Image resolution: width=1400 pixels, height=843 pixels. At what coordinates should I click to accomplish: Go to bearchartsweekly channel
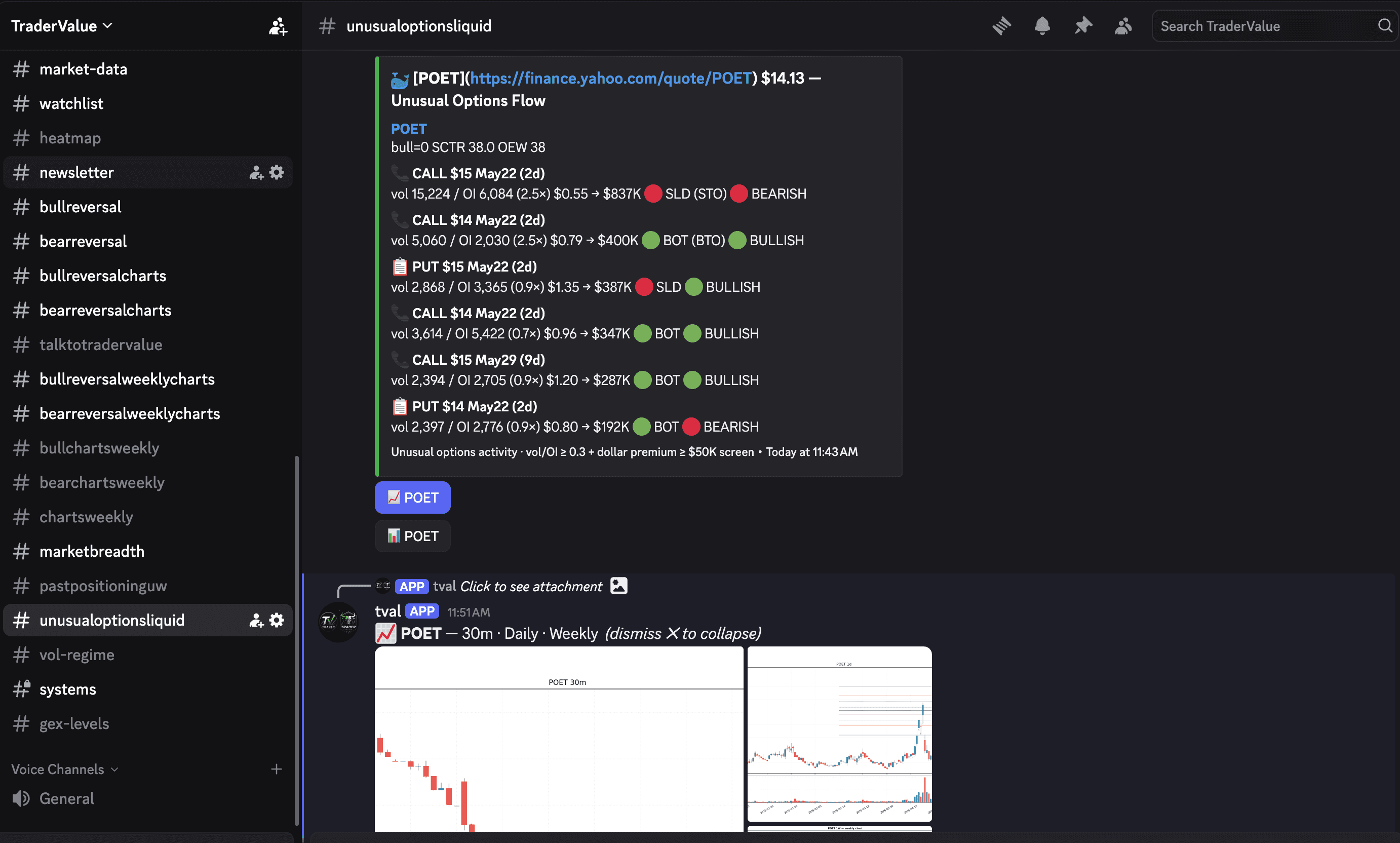click(x=148, y=482)
